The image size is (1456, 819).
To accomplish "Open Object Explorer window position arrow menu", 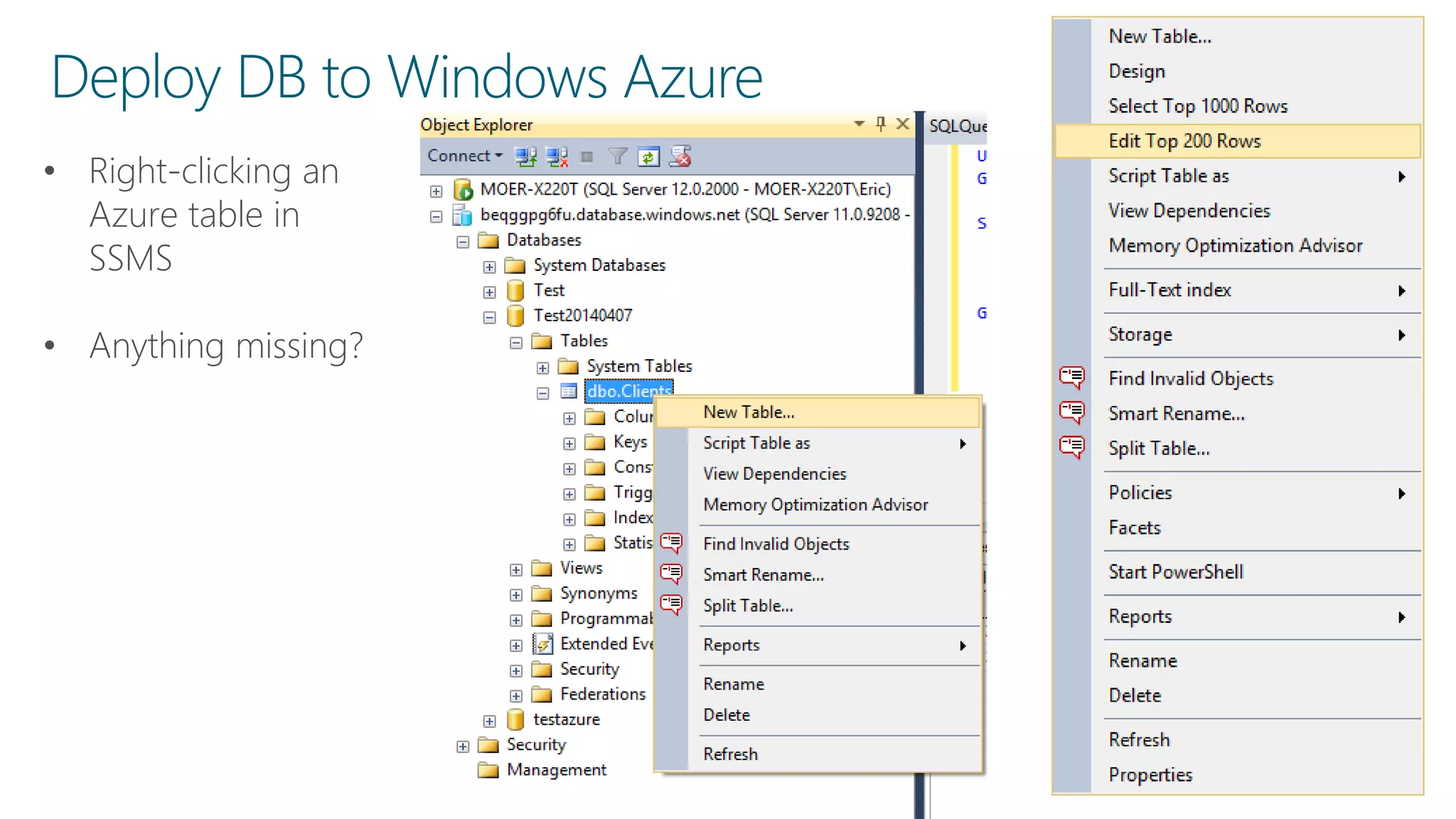I will [859, 124].
